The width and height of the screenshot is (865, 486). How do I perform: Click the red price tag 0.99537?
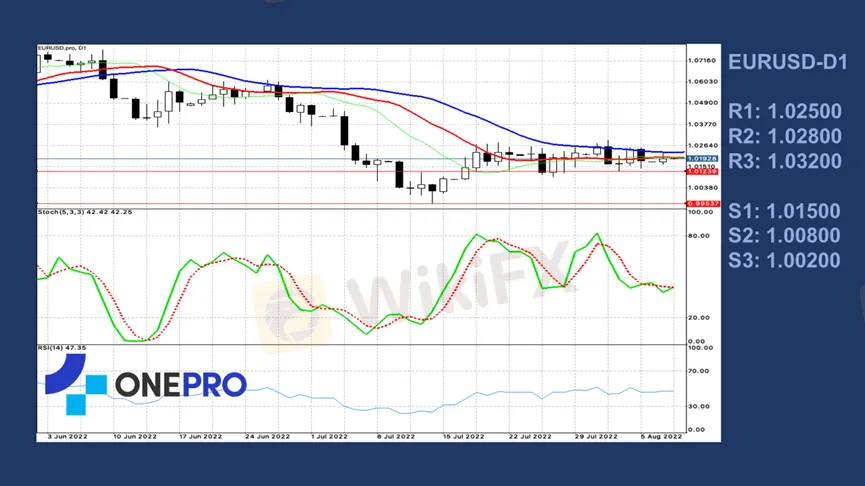[x=701, y=204]
